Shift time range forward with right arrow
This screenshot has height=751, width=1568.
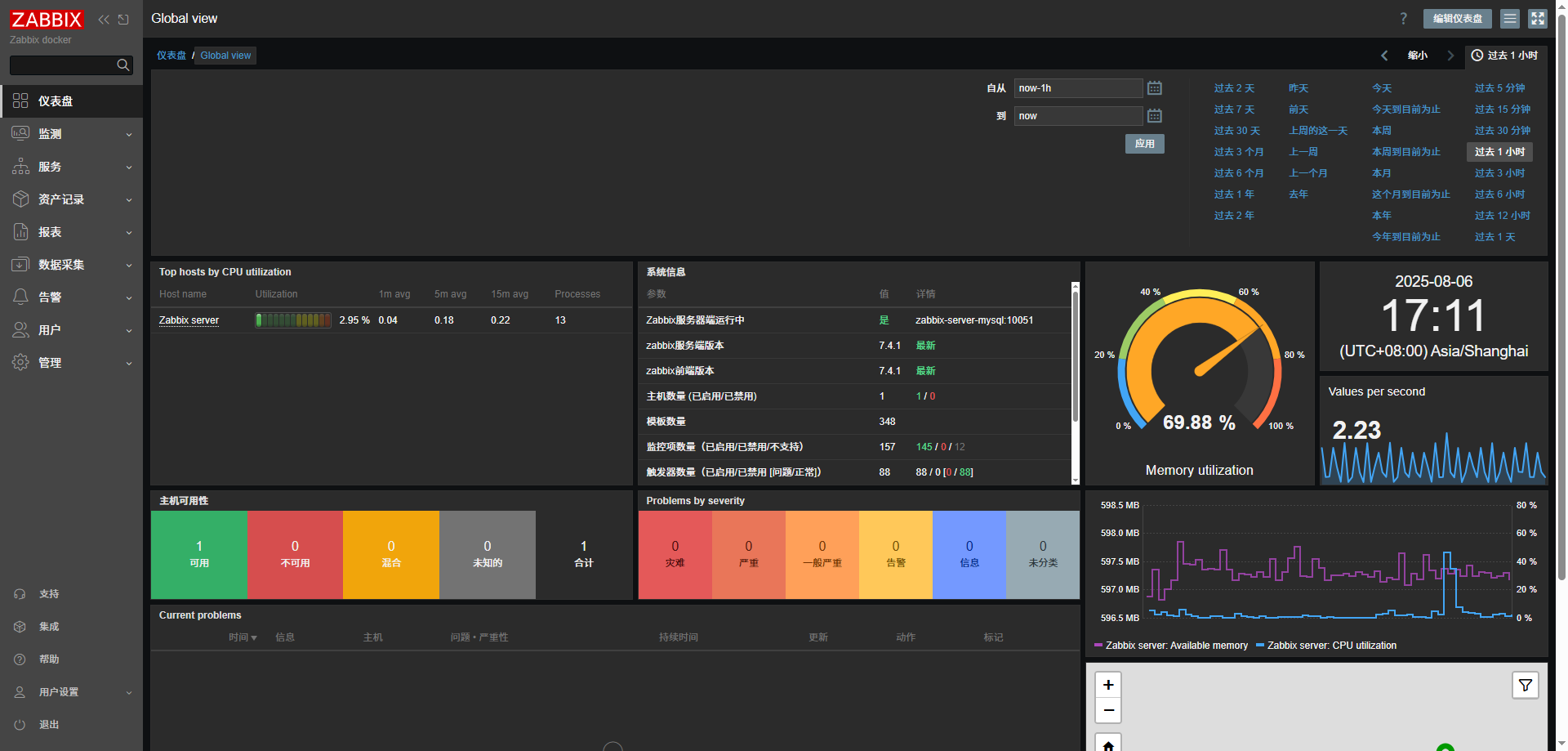[1450, 56]
